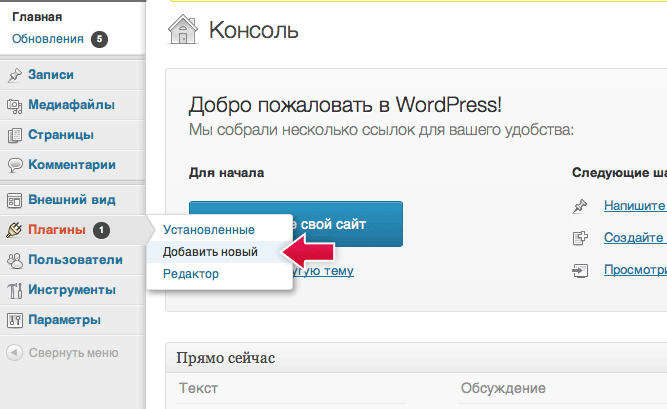667x409 pixels.
Task: Follow the Создайте link
Action: 635,237
